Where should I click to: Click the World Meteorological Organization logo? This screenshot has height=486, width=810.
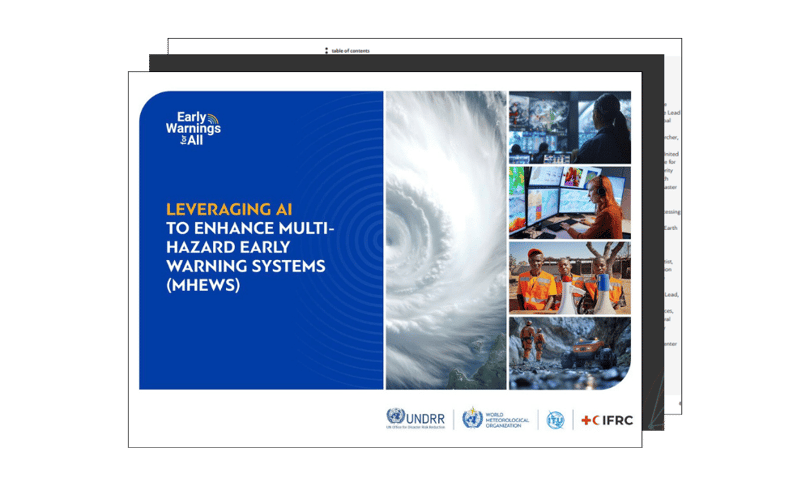495,418
